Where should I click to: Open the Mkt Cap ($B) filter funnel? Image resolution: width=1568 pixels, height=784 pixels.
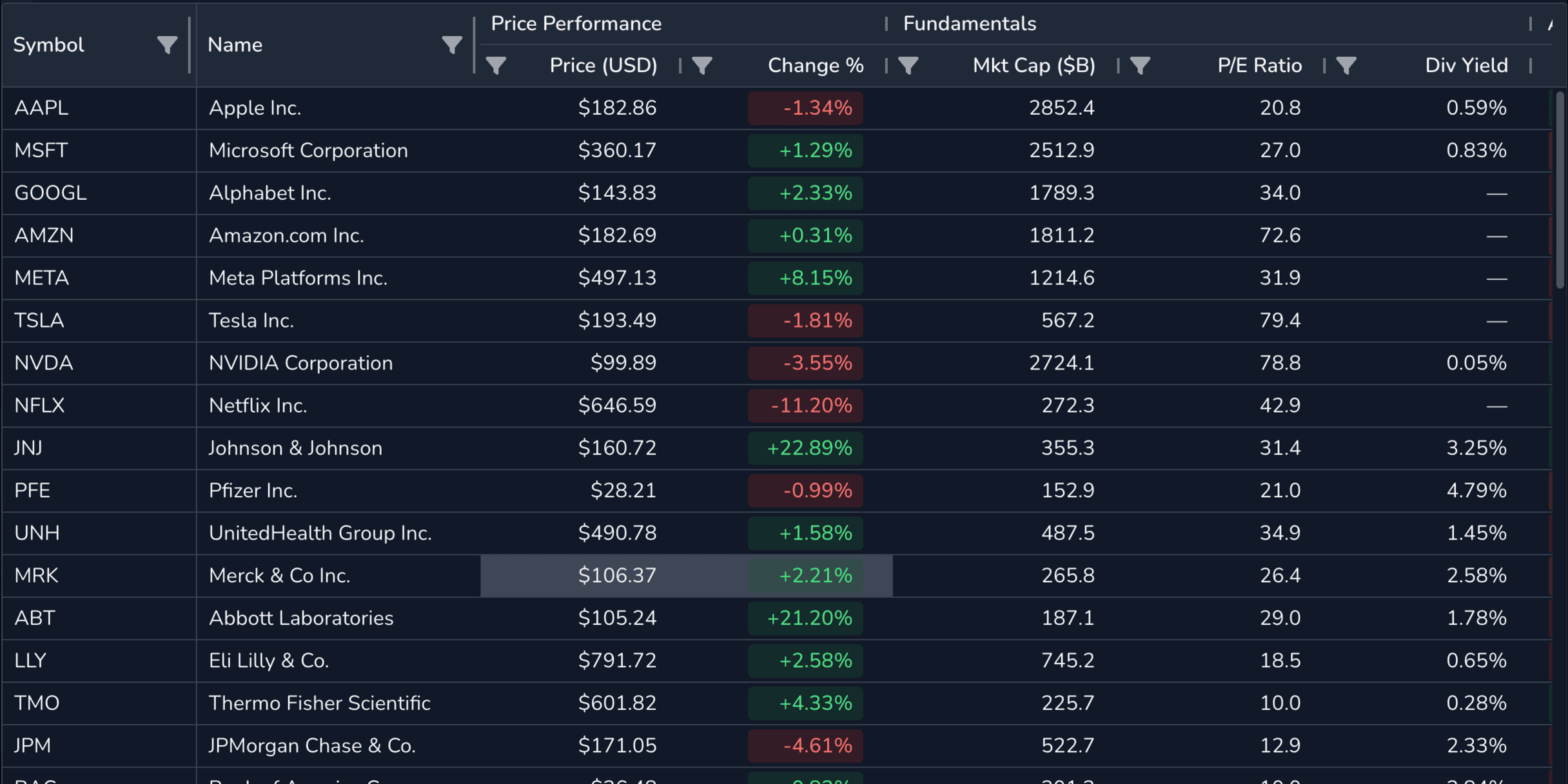click(x=908, y=65)
